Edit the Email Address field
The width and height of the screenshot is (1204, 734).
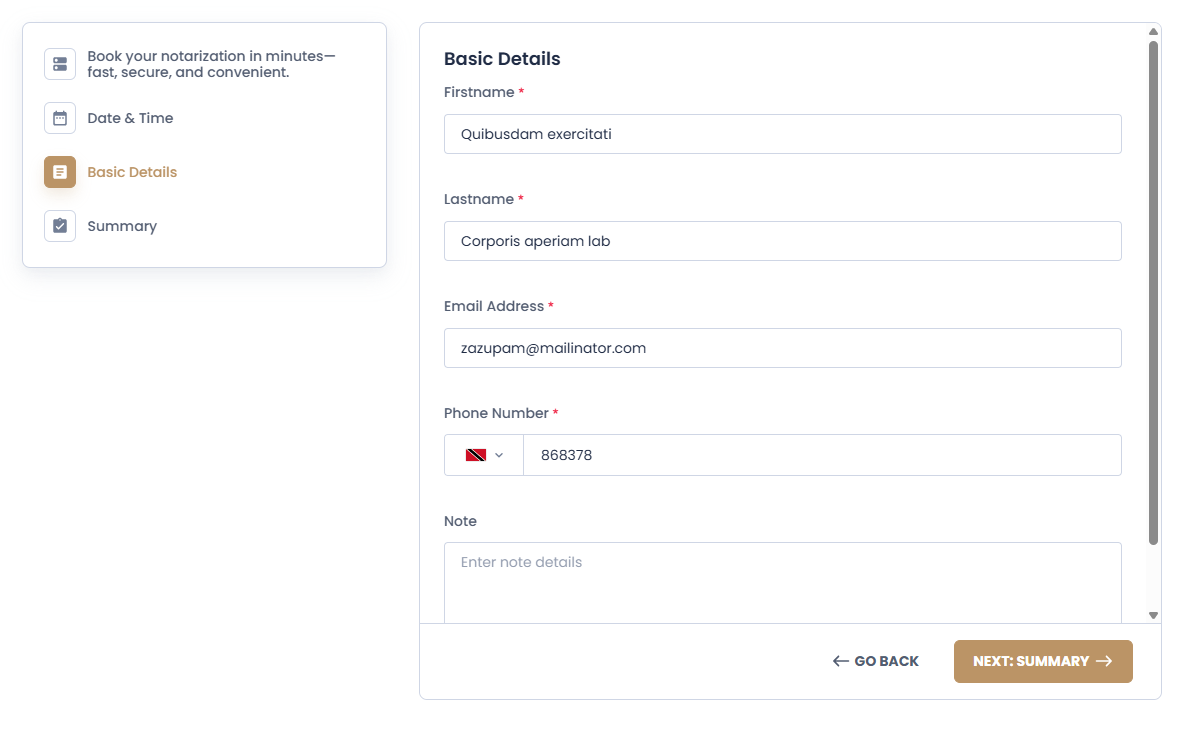pos(782,348)
